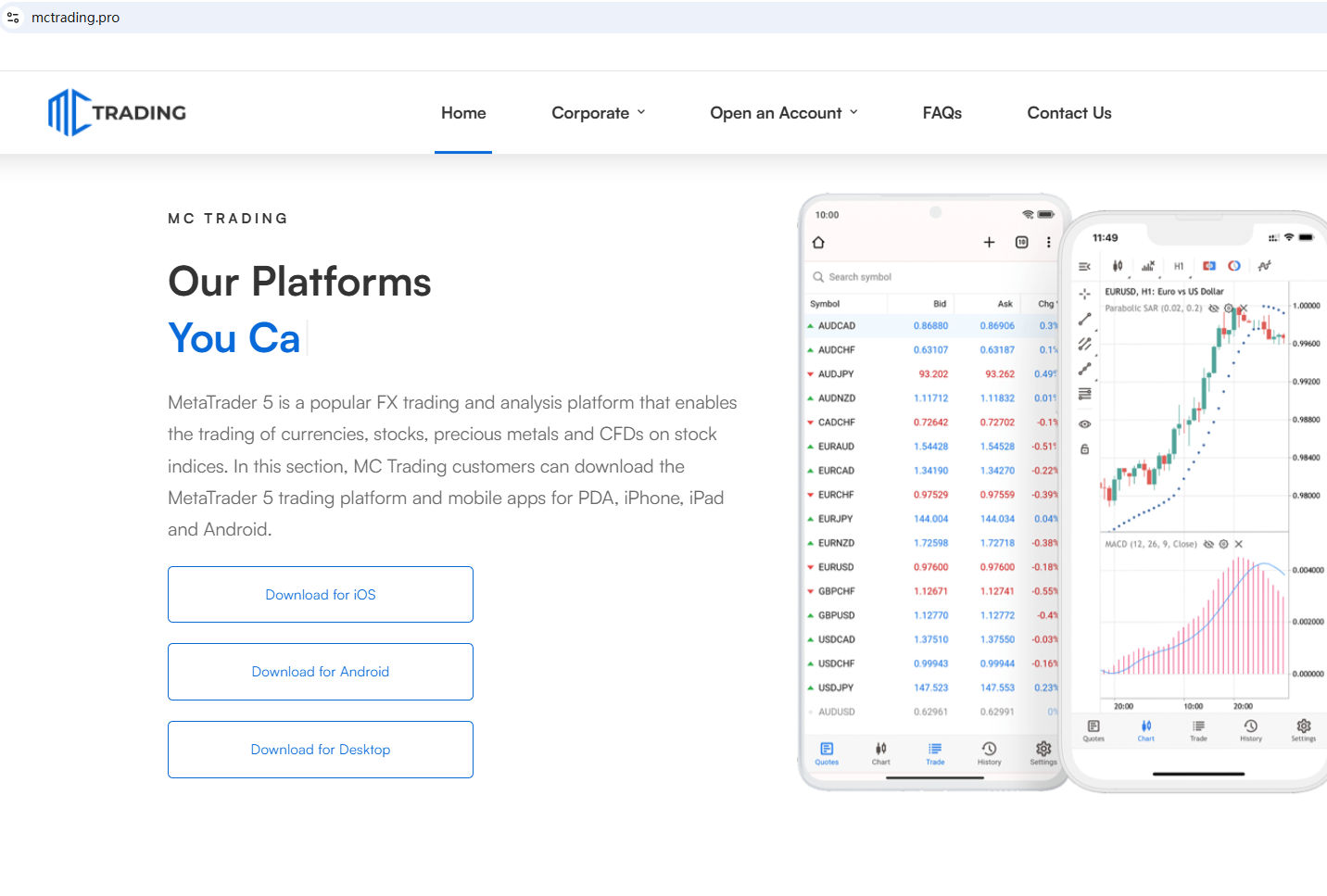Select the USDJPY quote row
The height and width of the screenshot is (896, 1327).
point(931,688)
